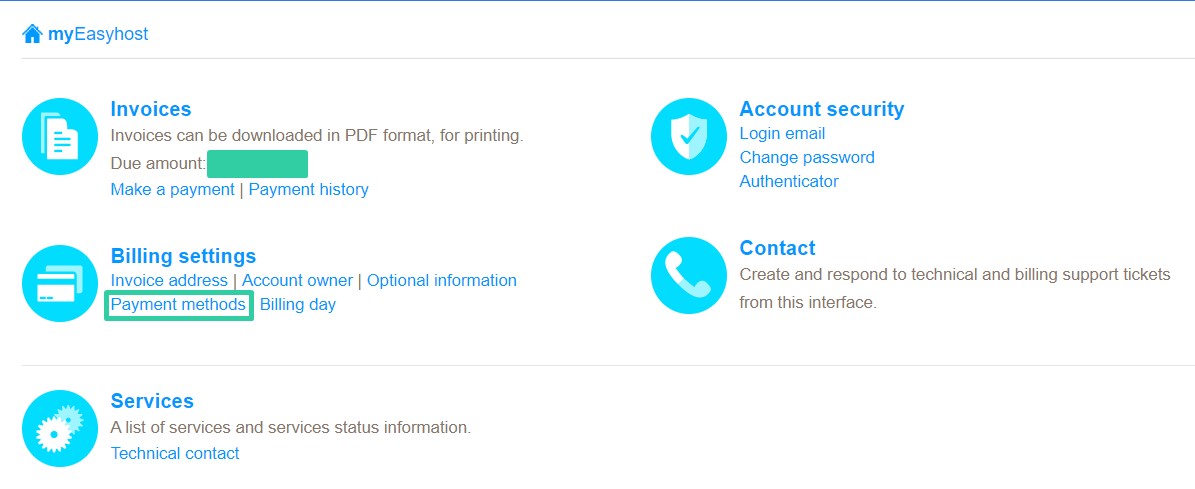
Task: Click the Contact phone icon
Action: click(689, 276)
